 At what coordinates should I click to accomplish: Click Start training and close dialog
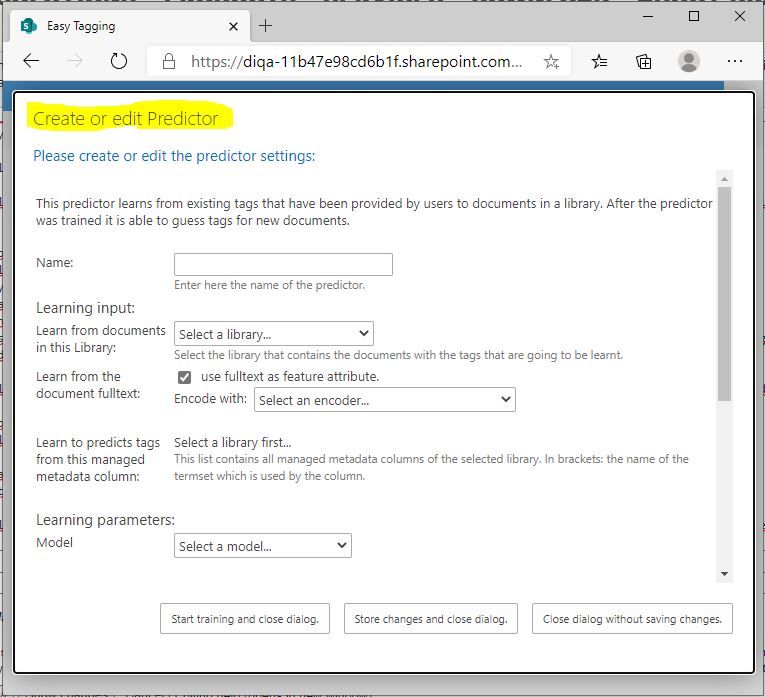click(244, 619)
